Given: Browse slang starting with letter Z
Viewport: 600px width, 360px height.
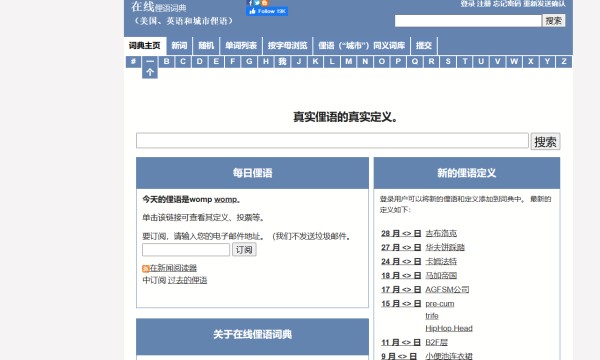Looking at the screenshot, I should point(564,62).
